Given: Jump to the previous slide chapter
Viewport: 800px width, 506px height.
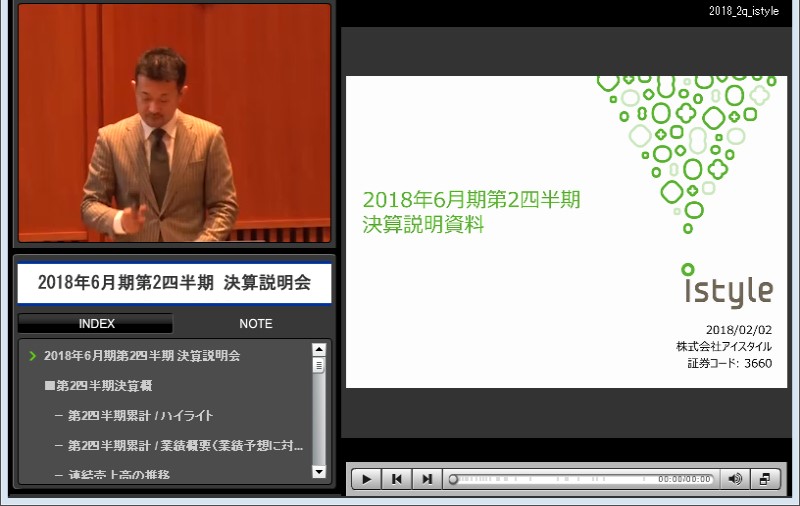Looking at the screenshot, I should click(x=396, y=479).
